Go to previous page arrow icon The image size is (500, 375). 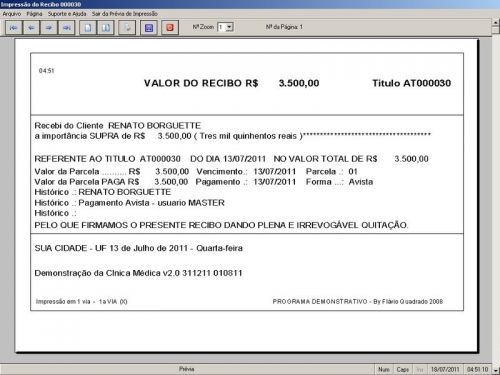point(31,27)
